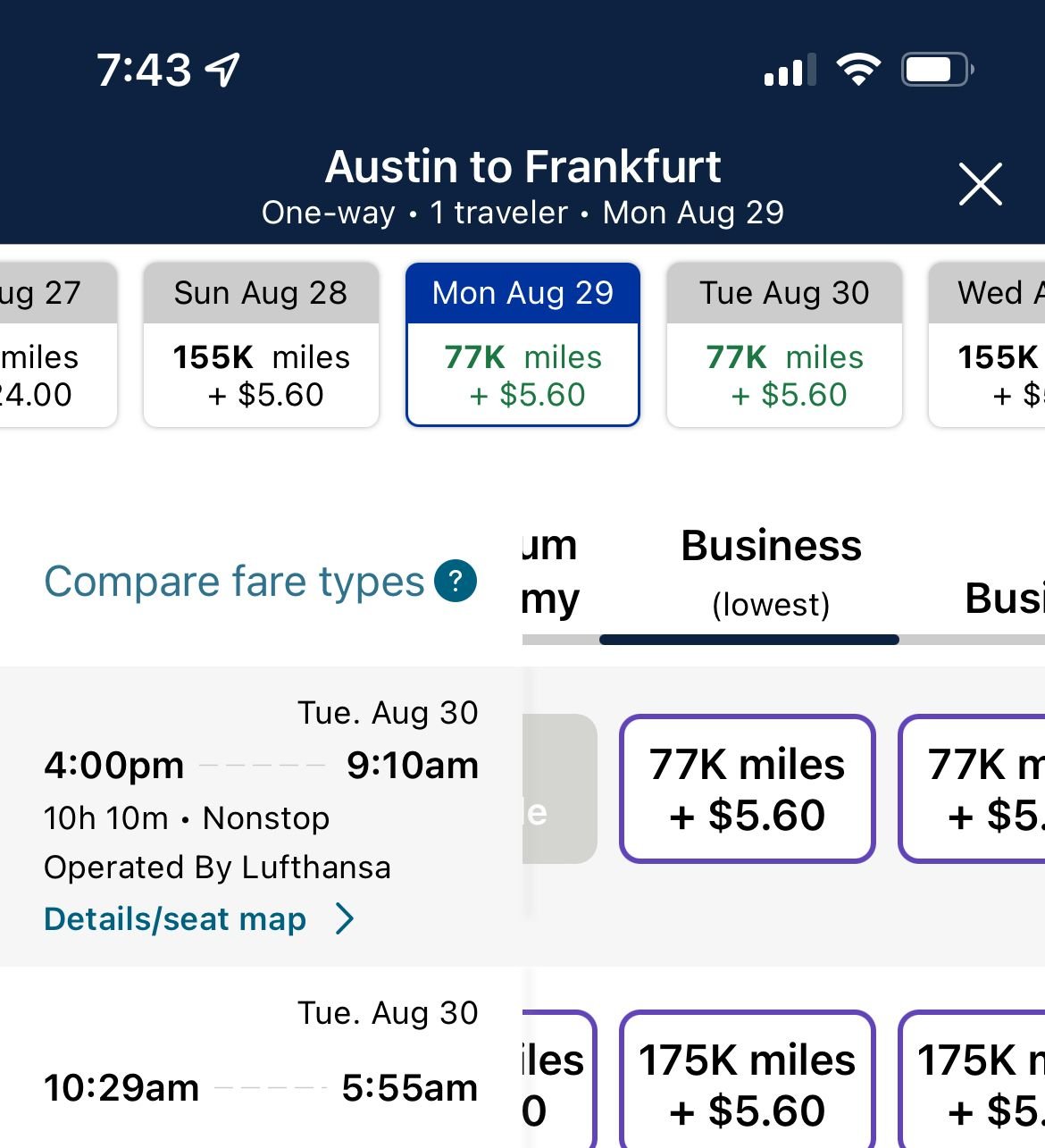Screen dimensions: 1045x1148
Task: Tap the location arrow icon in status bar
Action: coord(222,70)
